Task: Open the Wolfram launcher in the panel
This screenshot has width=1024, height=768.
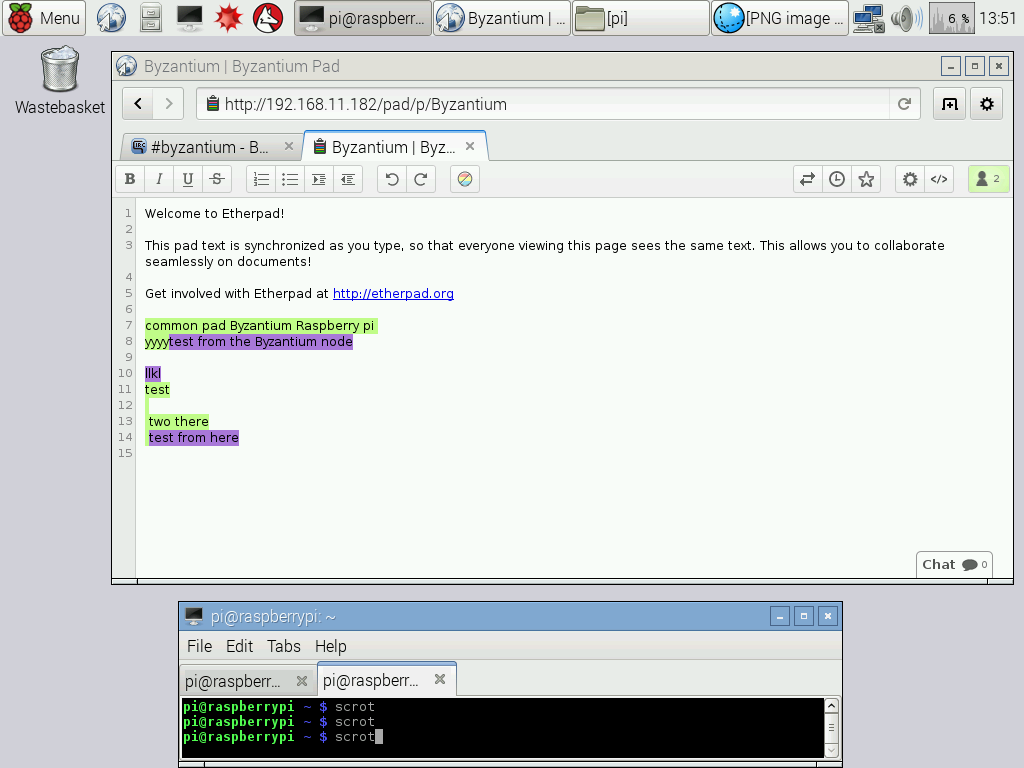Action: point(268,18)
